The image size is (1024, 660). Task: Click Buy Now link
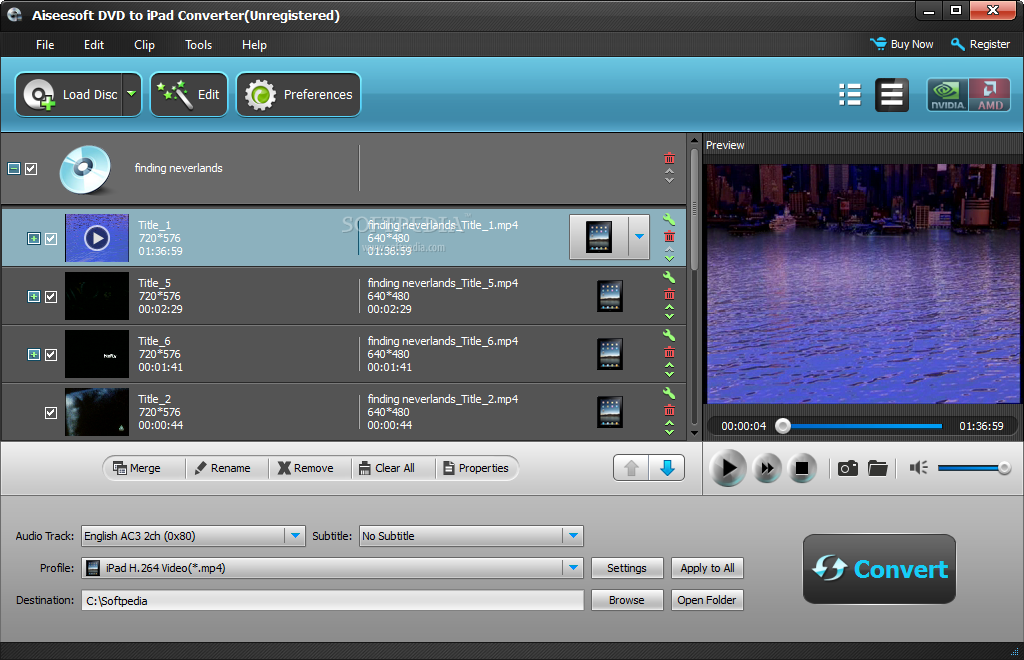point(902,44)
